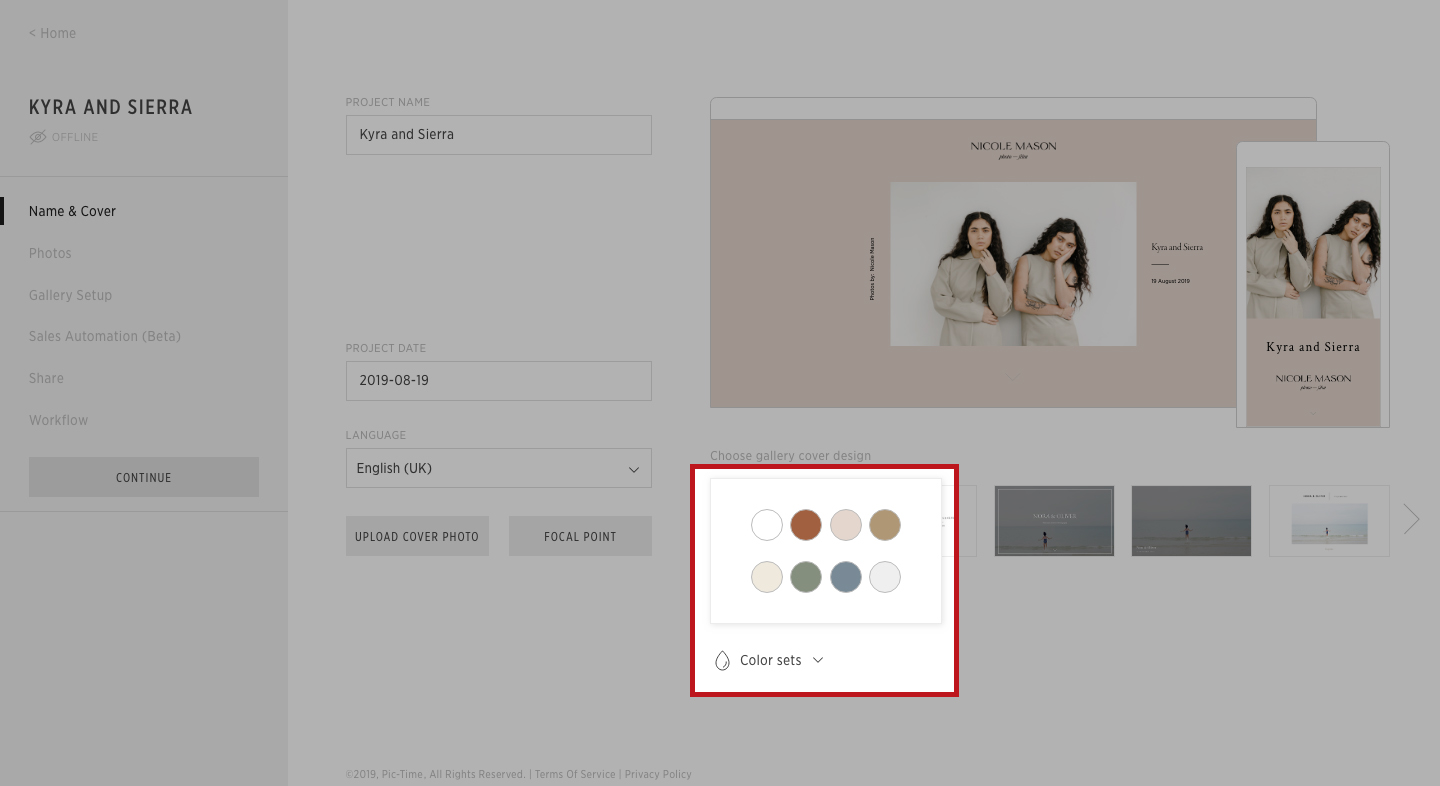
Task: Select the cream beige color swatch
Action: [767, 577]
